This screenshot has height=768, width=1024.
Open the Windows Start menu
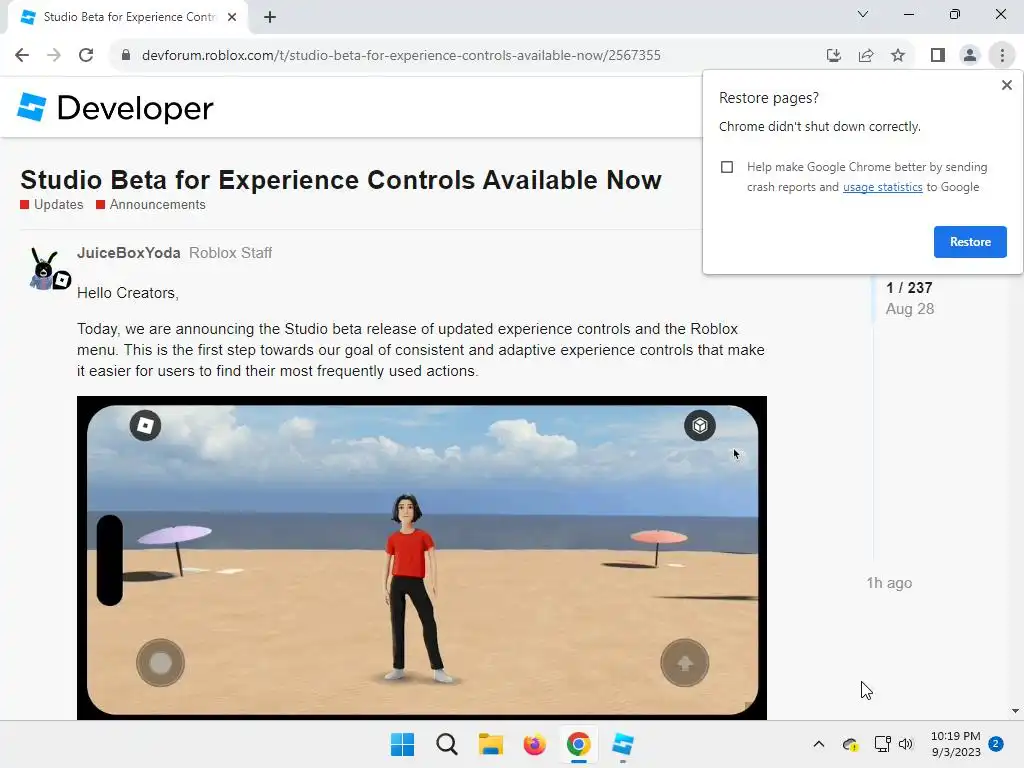click(402, 744)
